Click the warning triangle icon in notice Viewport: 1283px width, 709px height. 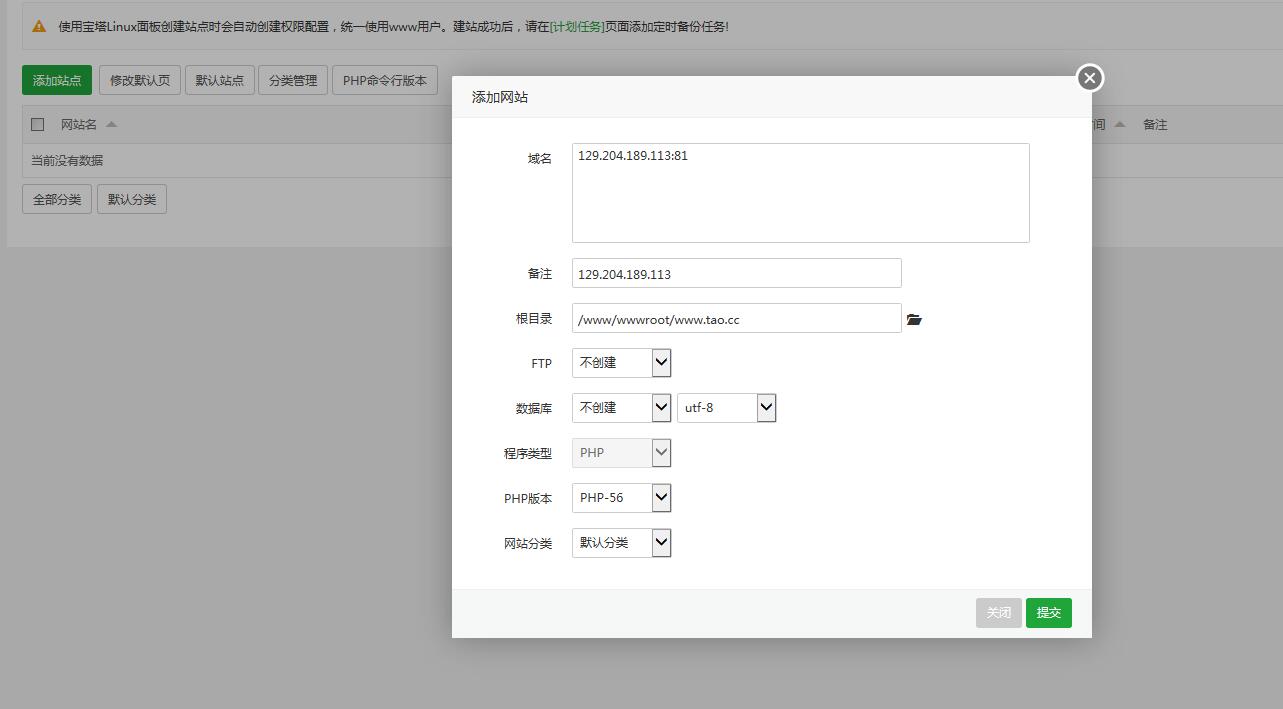click(39, 26)
